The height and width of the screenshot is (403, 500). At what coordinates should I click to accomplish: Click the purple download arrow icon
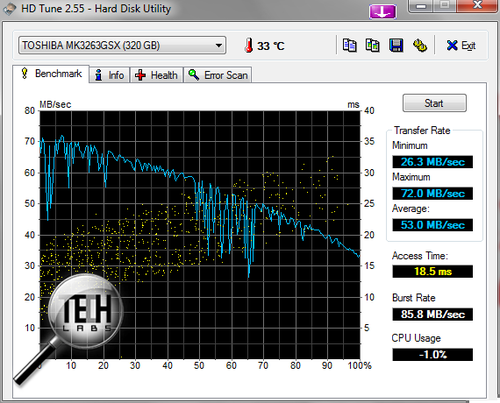click(x=383, y=12)
